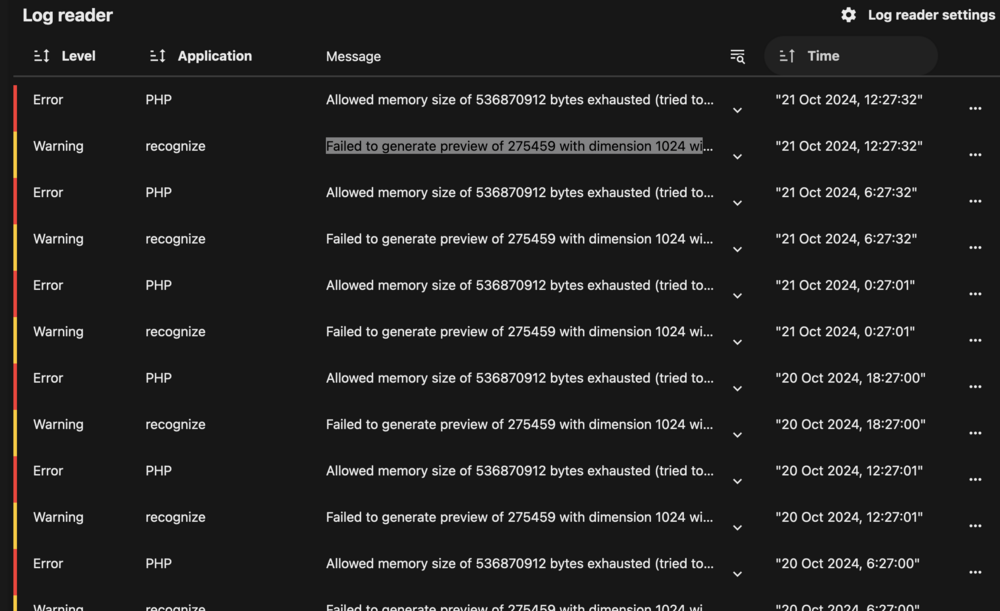Click timestamp "20 Oct 2024, 6:27:00" in Error row
The height and width of the screenshot is (611, 1000).
point(848,563)
